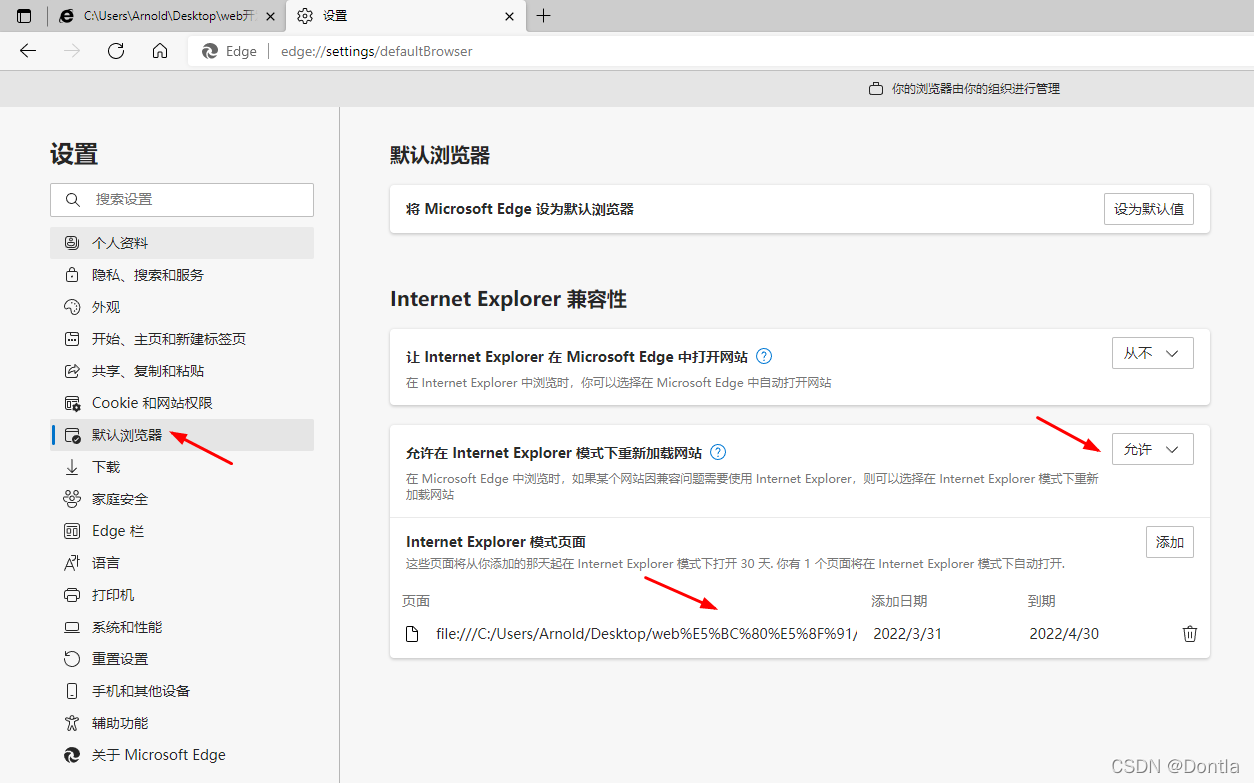Click help icon beside 重新加载网站 setting

(718, 452)
